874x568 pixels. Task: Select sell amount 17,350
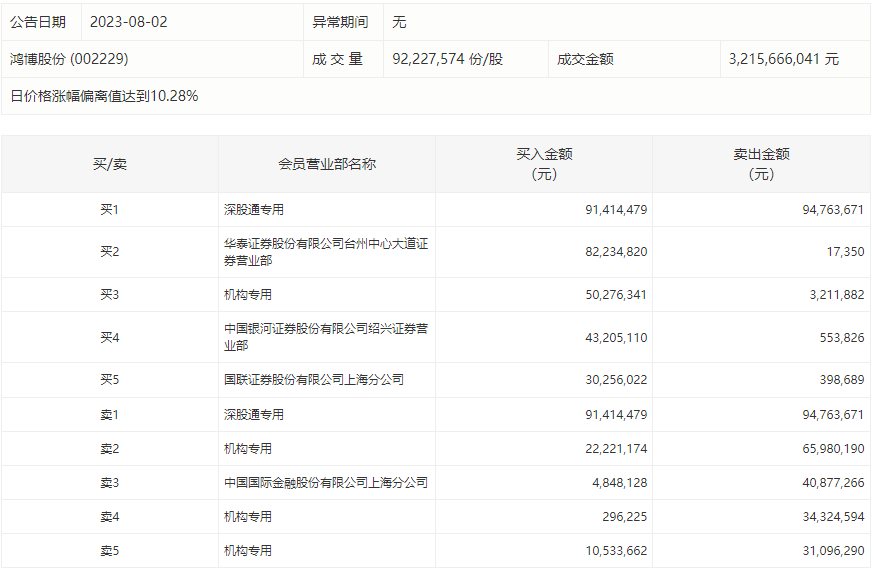click(x=845, y=252)
